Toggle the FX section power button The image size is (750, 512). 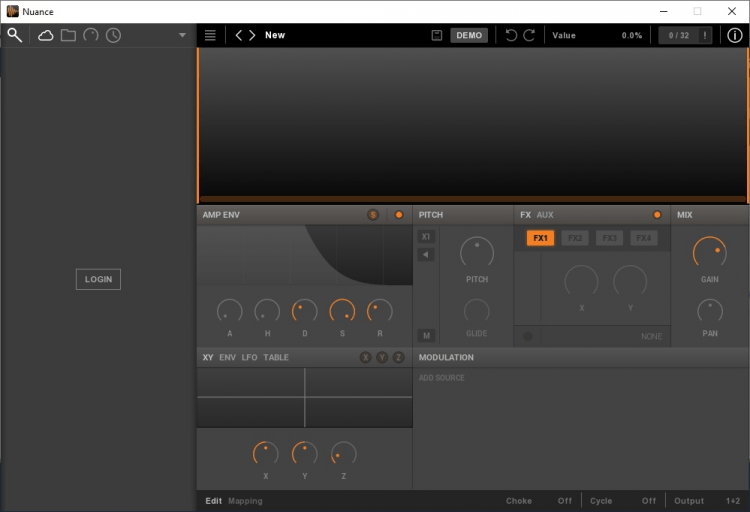coord(657,215)
